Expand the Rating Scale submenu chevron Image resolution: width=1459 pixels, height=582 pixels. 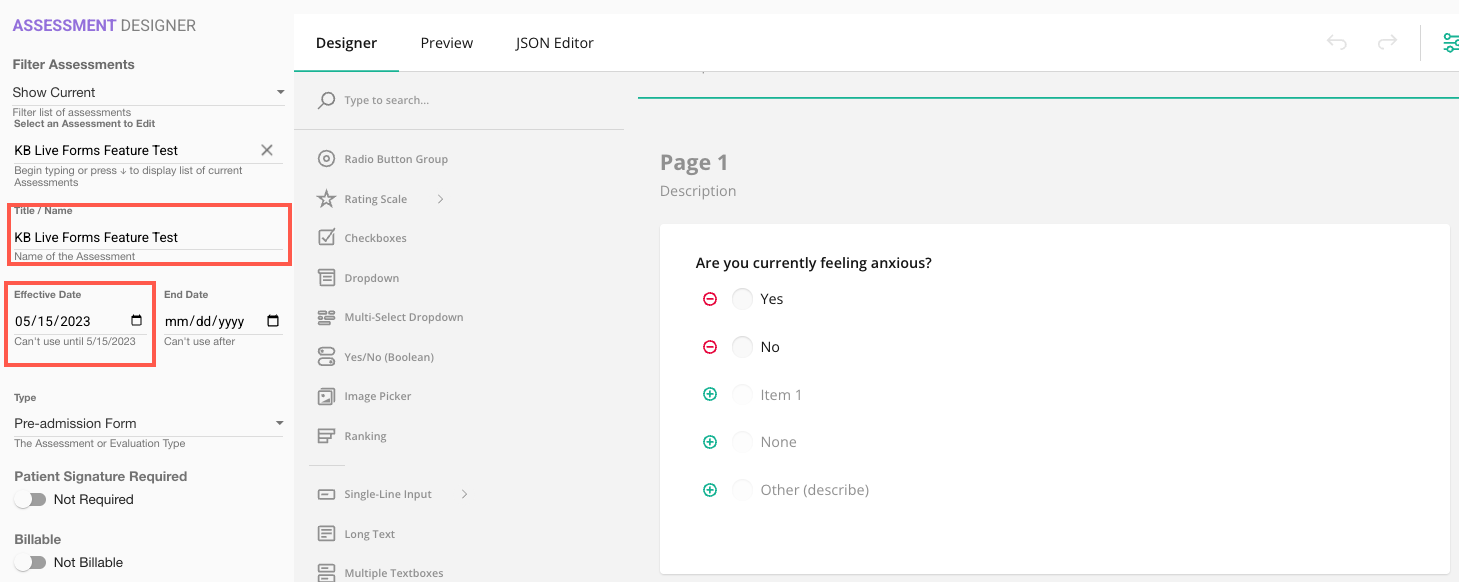(440, 199)
